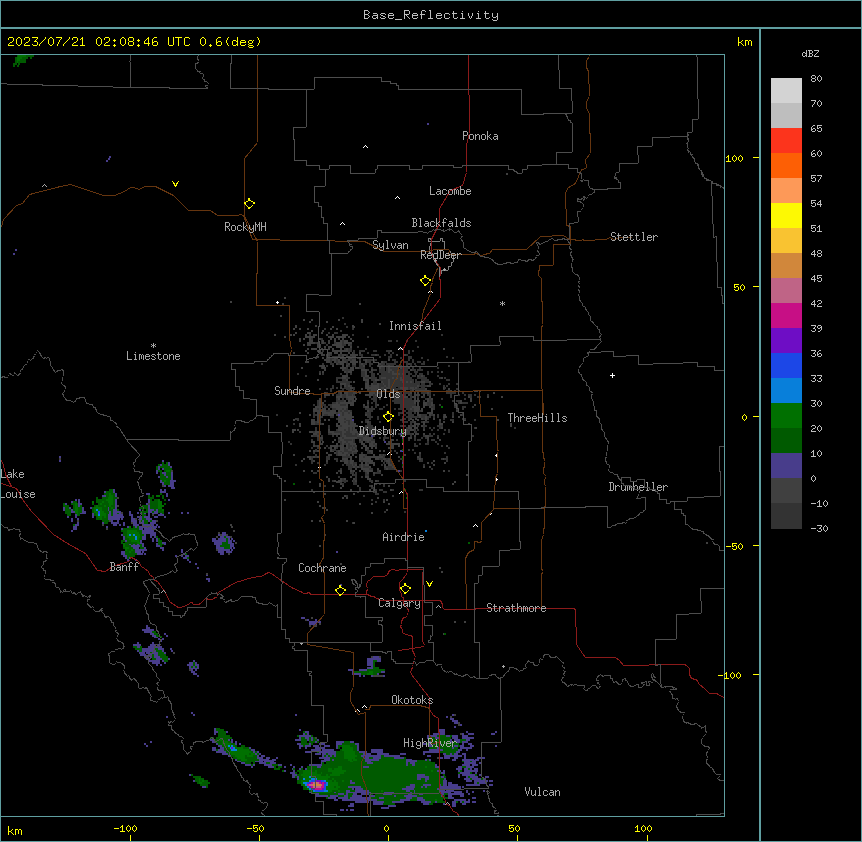
Task: Click the Strathmore town label
Action: 516,608
